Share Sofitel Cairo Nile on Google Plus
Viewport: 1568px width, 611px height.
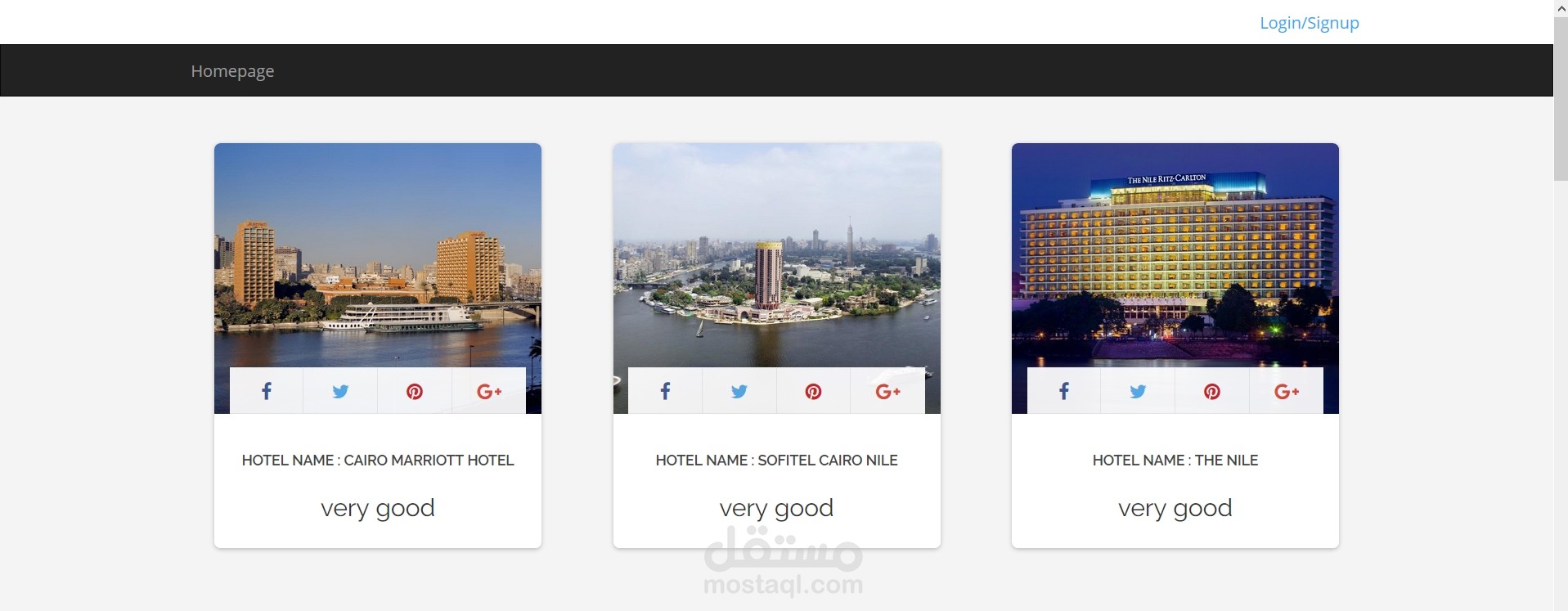(887, 391)
